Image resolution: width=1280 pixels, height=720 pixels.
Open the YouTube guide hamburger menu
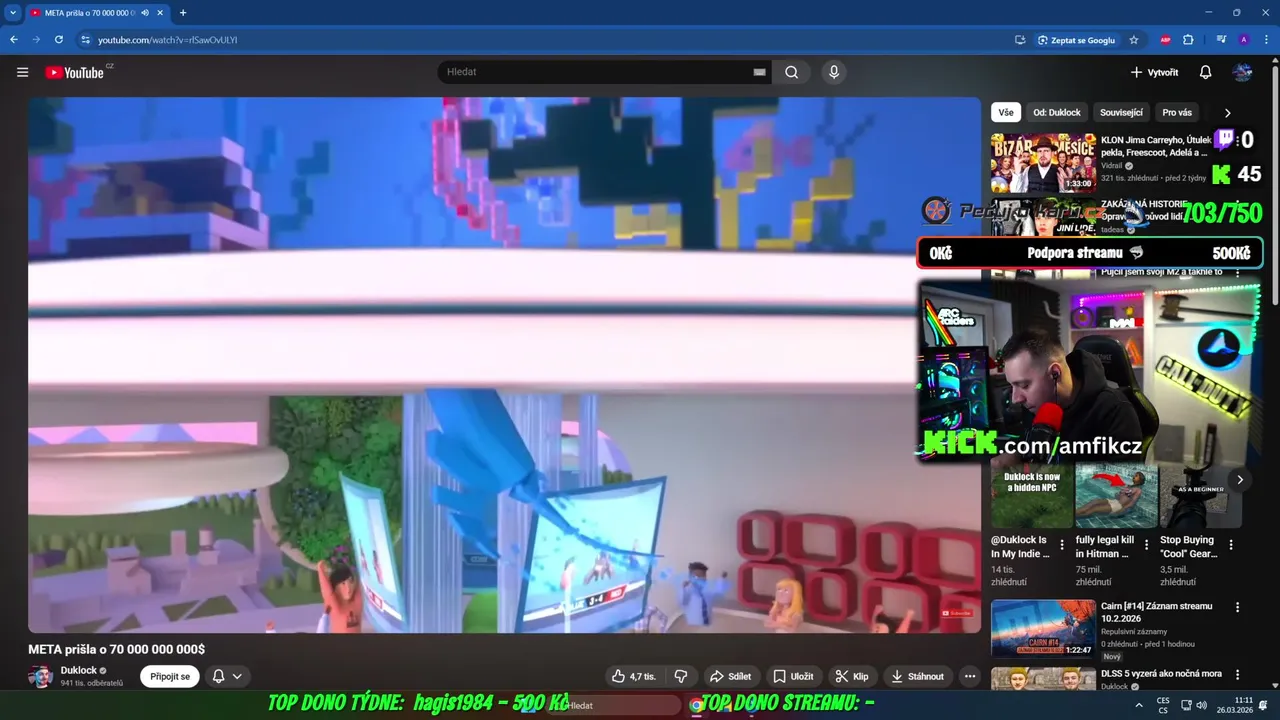22,72
